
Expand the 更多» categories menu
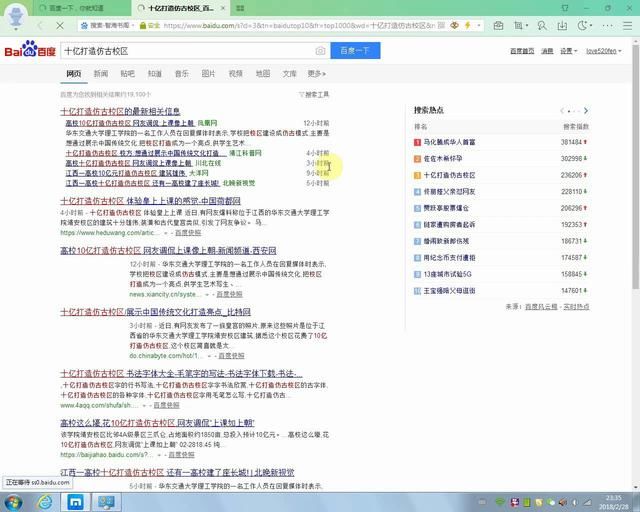tap(316, 73)
